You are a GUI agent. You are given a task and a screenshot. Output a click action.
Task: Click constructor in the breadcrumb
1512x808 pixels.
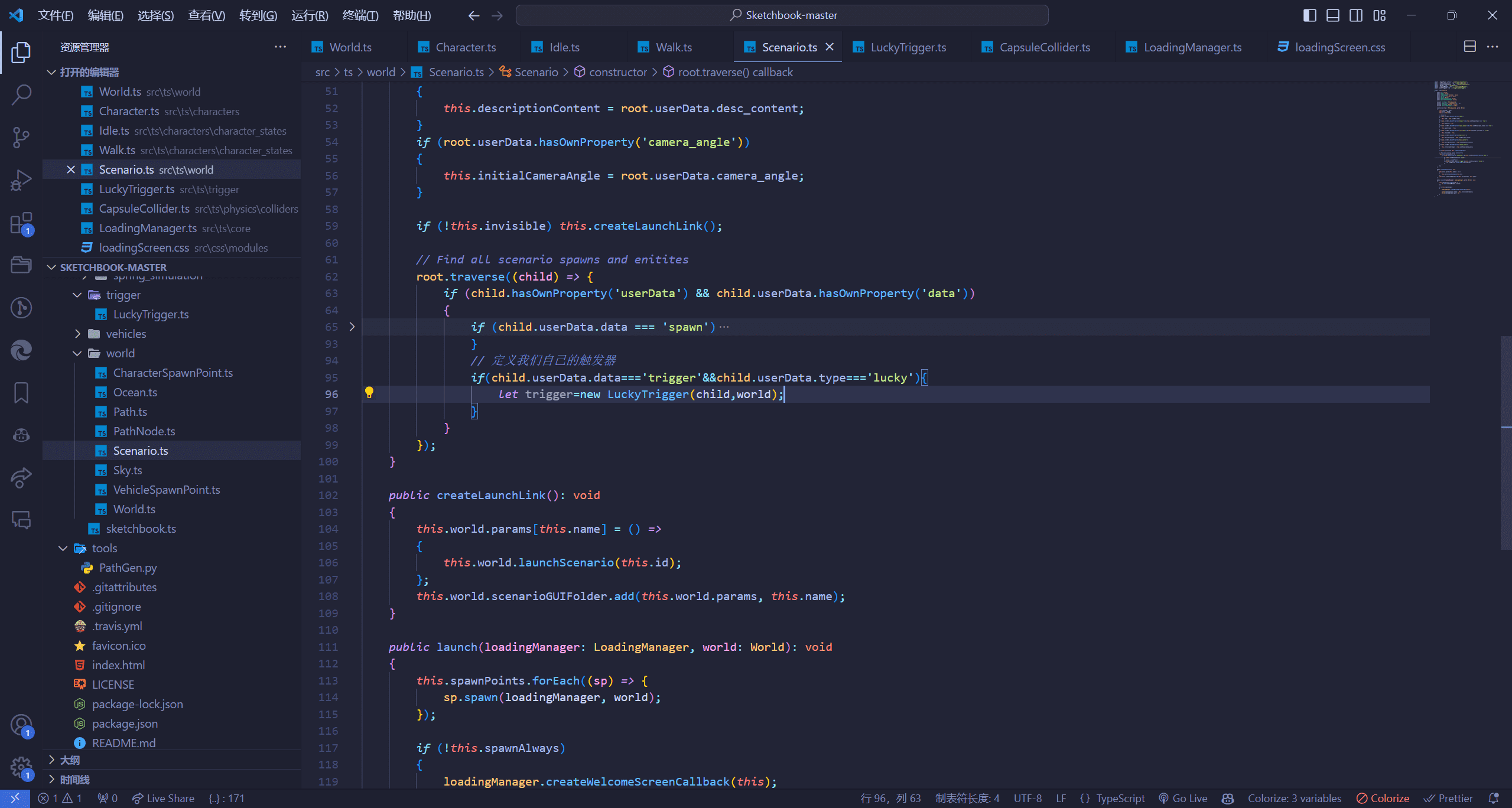coord(617,72)
